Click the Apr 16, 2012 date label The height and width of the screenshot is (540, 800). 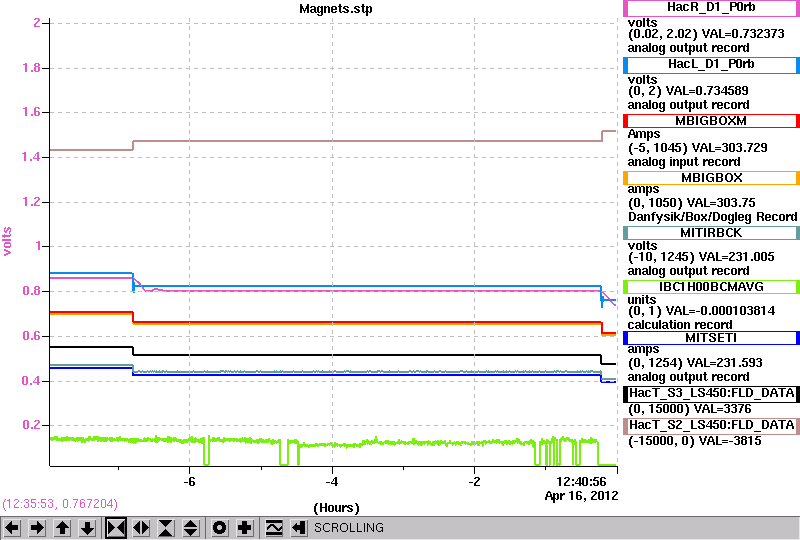[x=581, y=496]
